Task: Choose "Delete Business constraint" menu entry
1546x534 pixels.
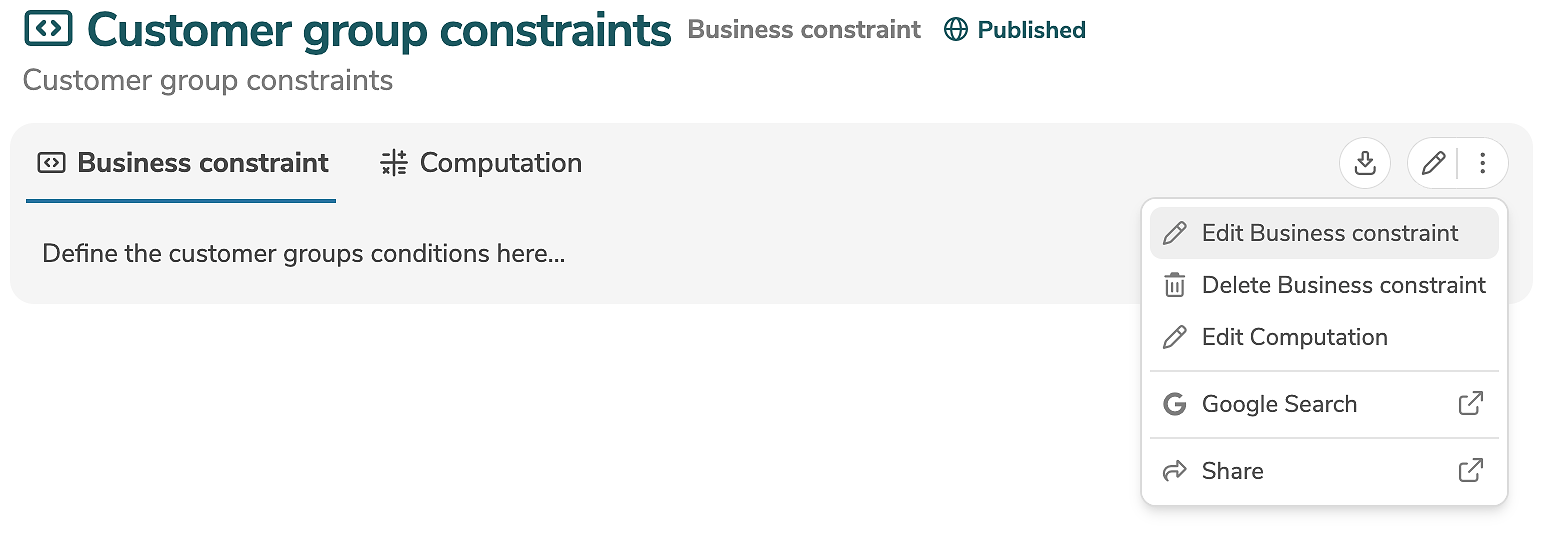Action: [1343, 285]
